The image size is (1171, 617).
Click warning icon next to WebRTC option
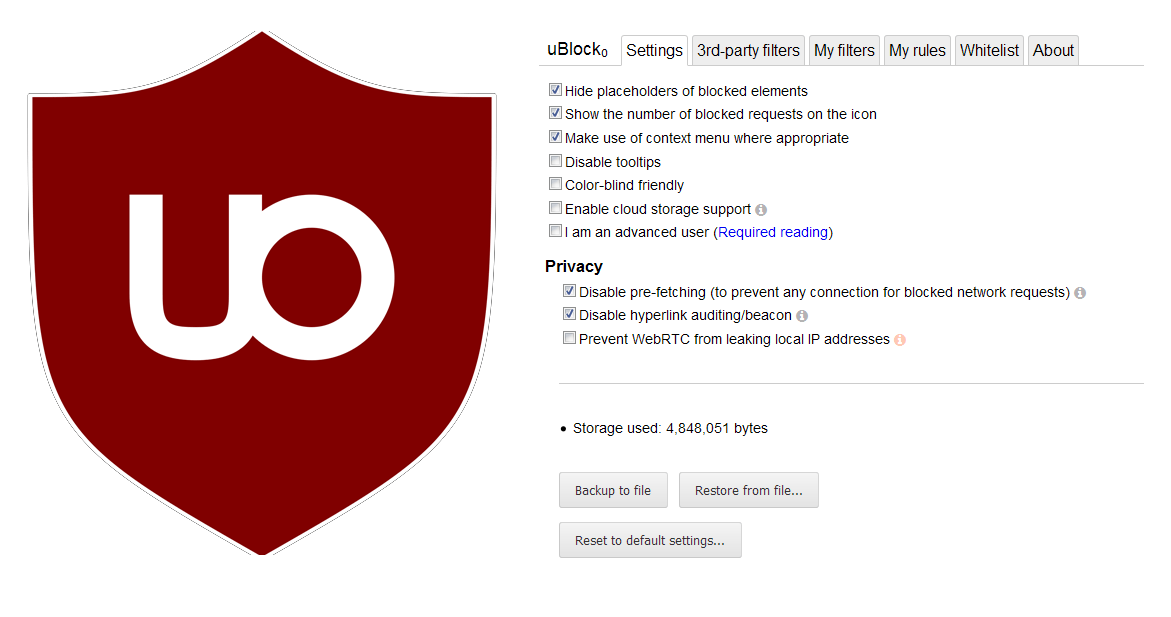pyautogui.click(x=899, y=338)
